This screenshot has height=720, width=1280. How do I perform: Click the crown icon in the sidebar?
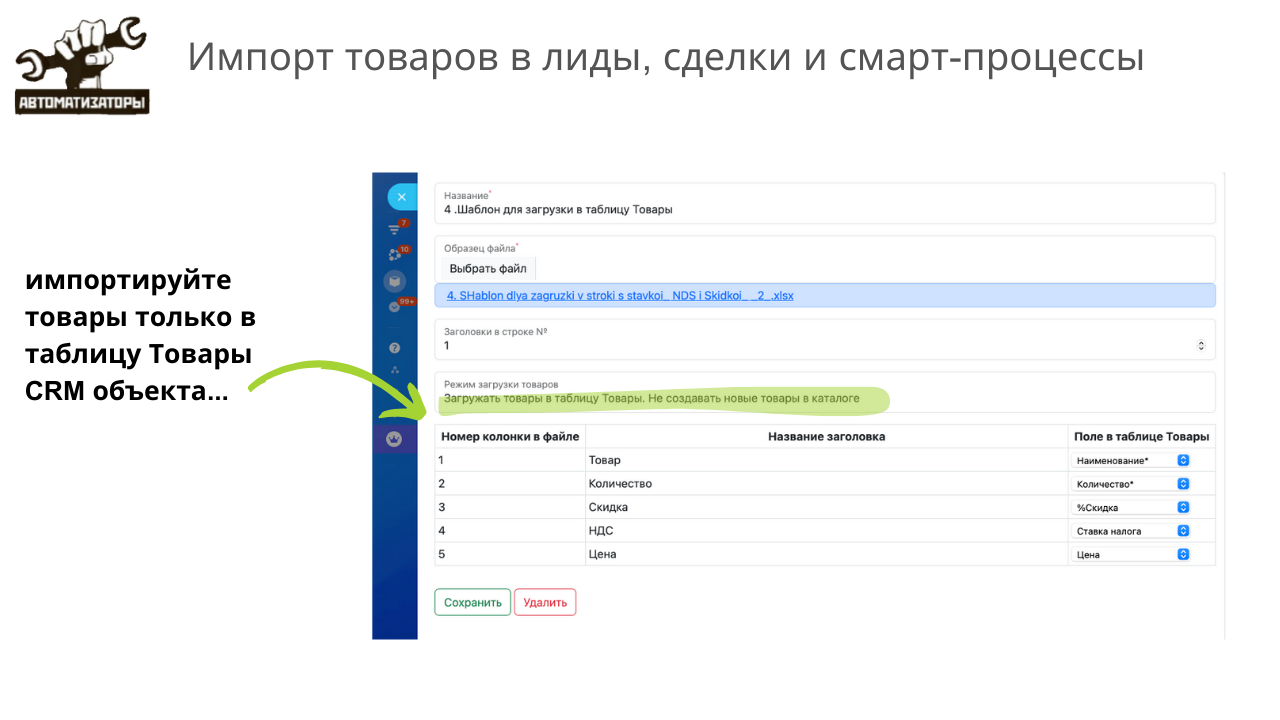pyautogui.click(x=395, y=439)
